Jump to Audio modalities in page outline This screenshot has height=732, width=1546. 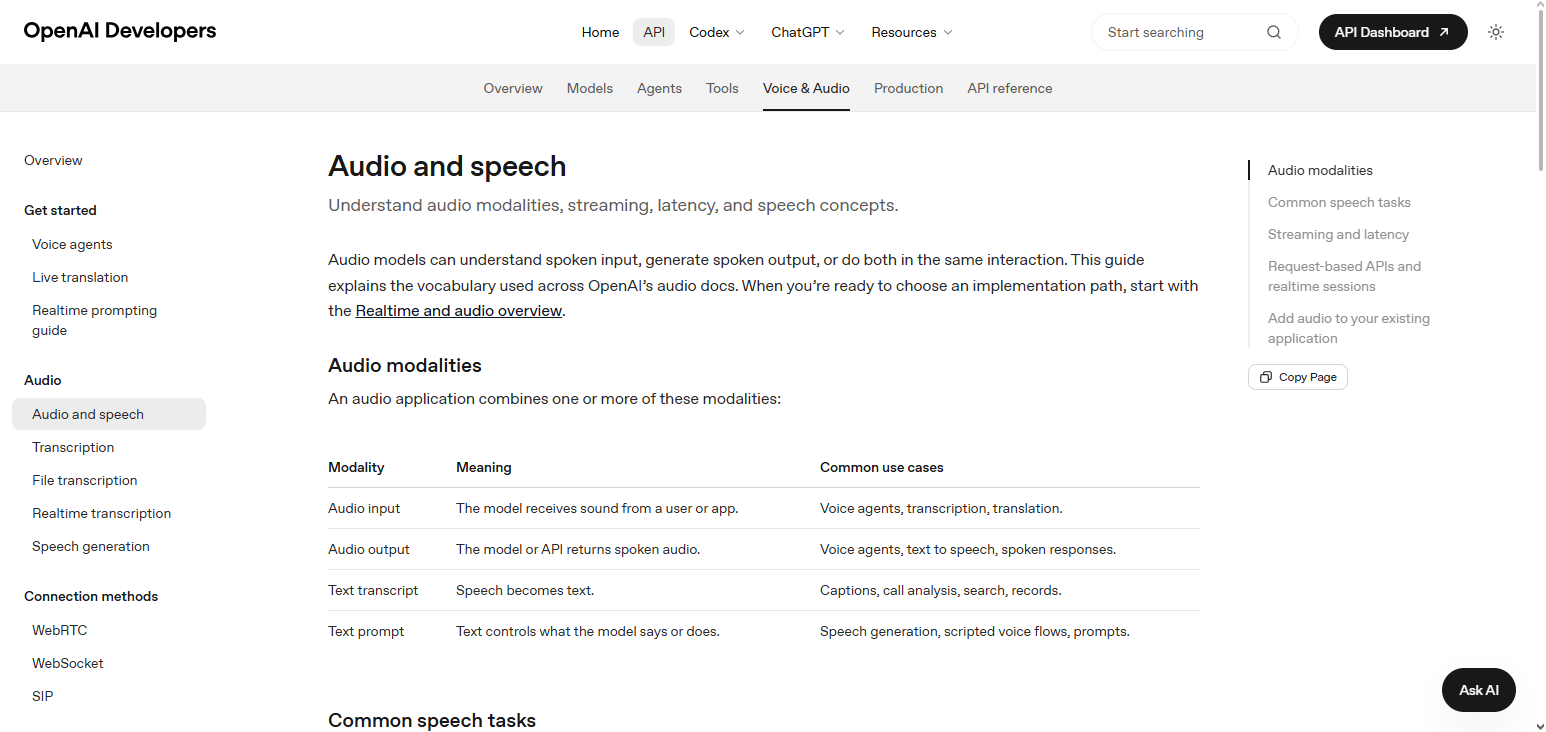click(1320, 170)
